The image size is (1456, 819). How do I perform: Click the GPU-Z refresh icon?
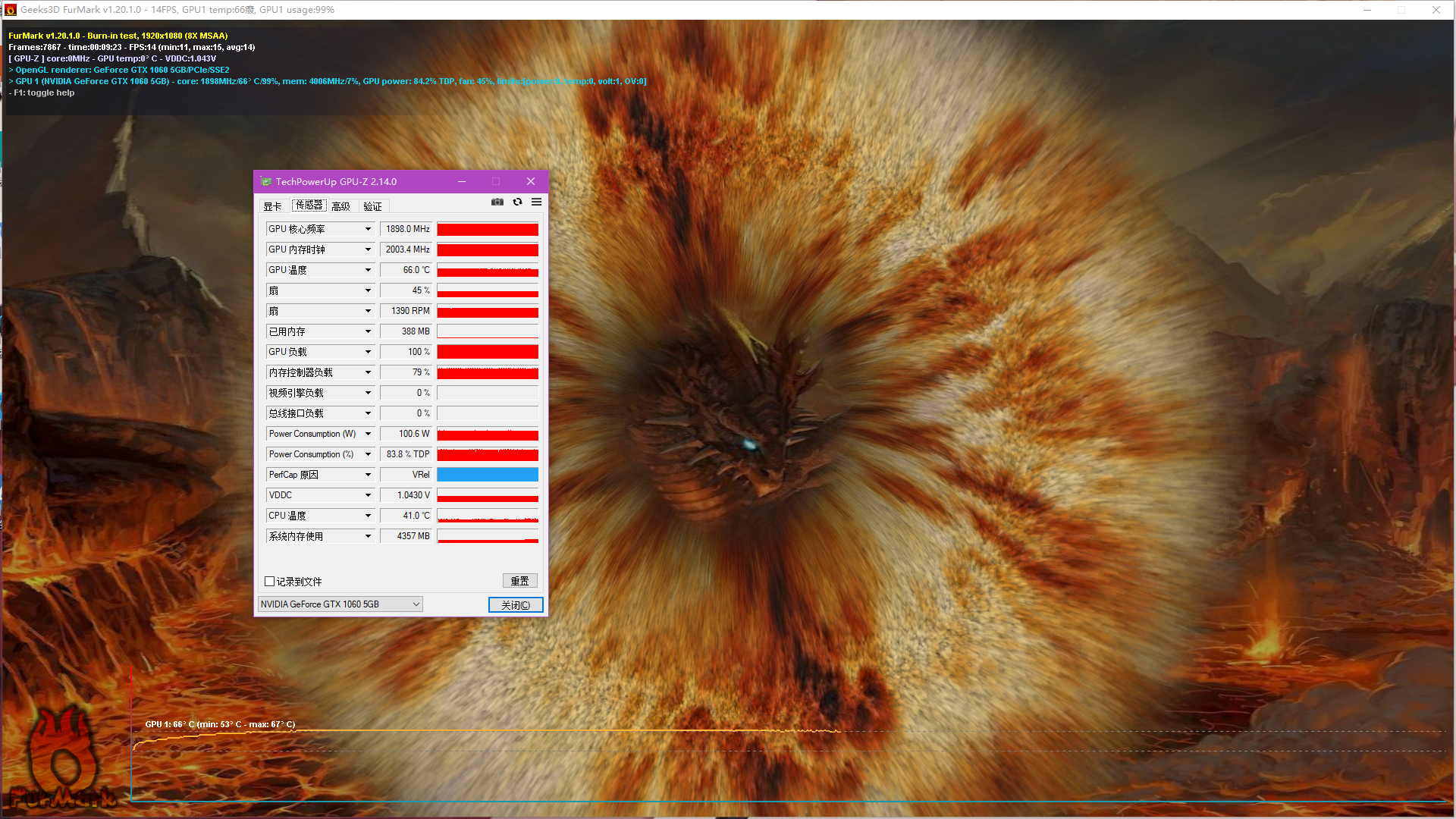point(517,202)
